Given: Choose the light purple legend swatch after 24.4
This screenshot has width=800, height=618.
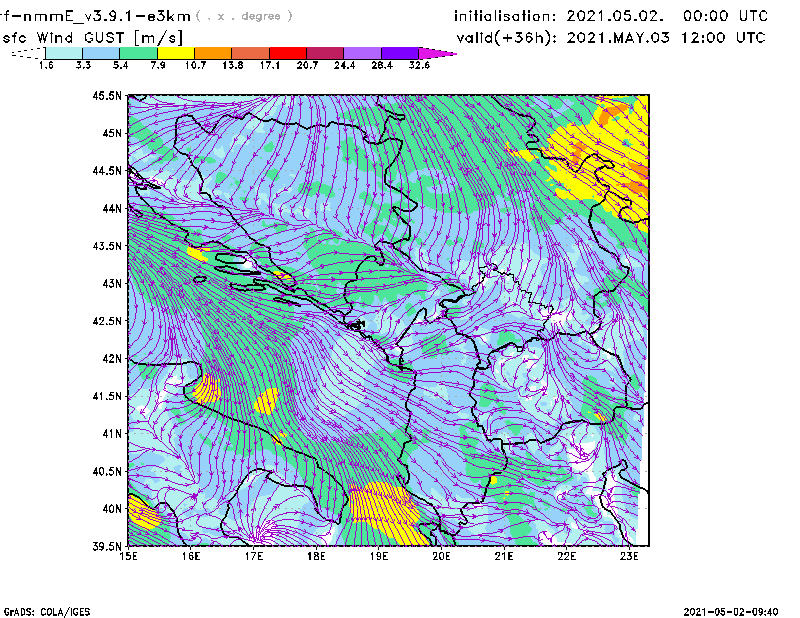Looking at the screenshot, I should pyautogui.click(x=362, y=53).
